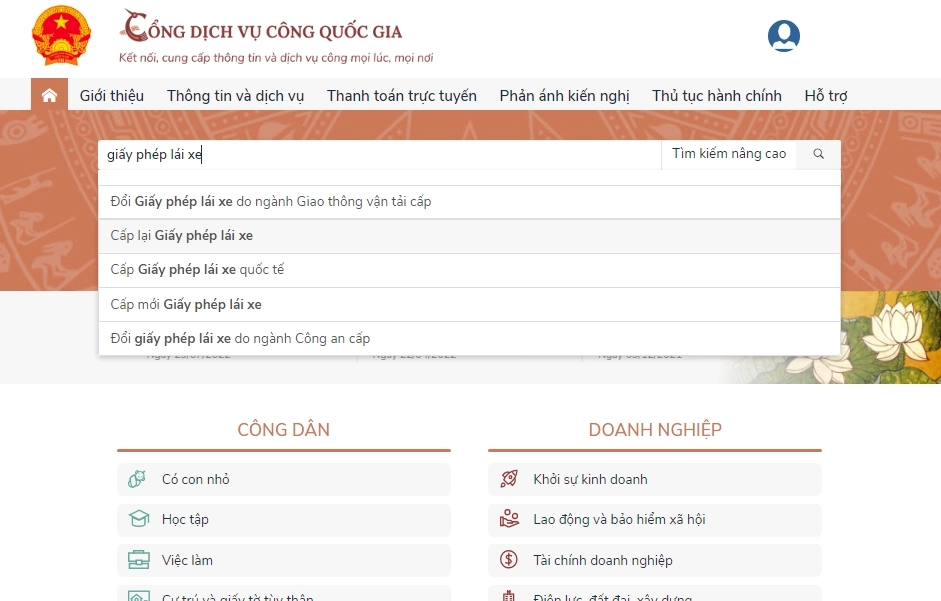The width and height of the screenshot is (941, 601).
Task: Open Phản ánh kiến nghị menu
Action: [x=564, y=96]
